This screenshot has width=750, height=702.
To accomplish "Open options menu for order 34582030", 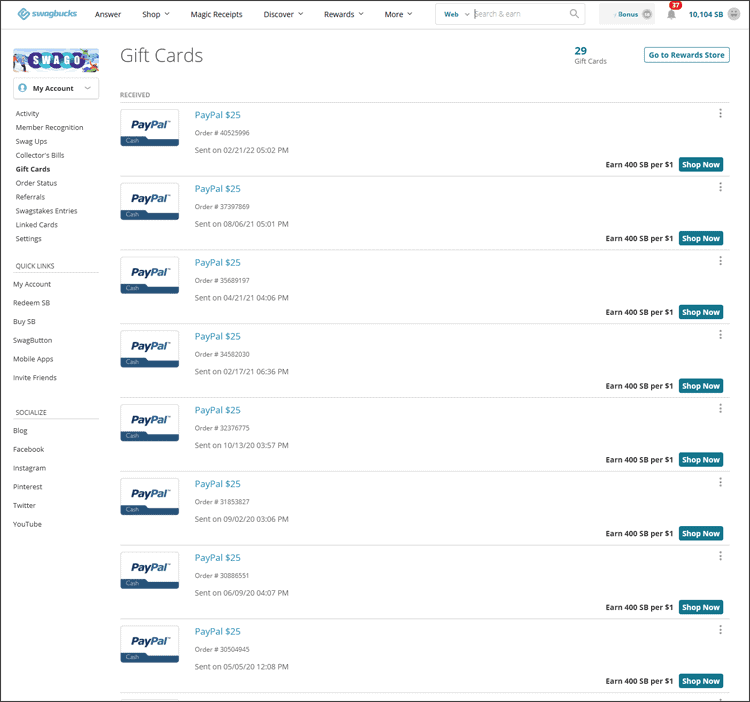I will click(720, 335).
